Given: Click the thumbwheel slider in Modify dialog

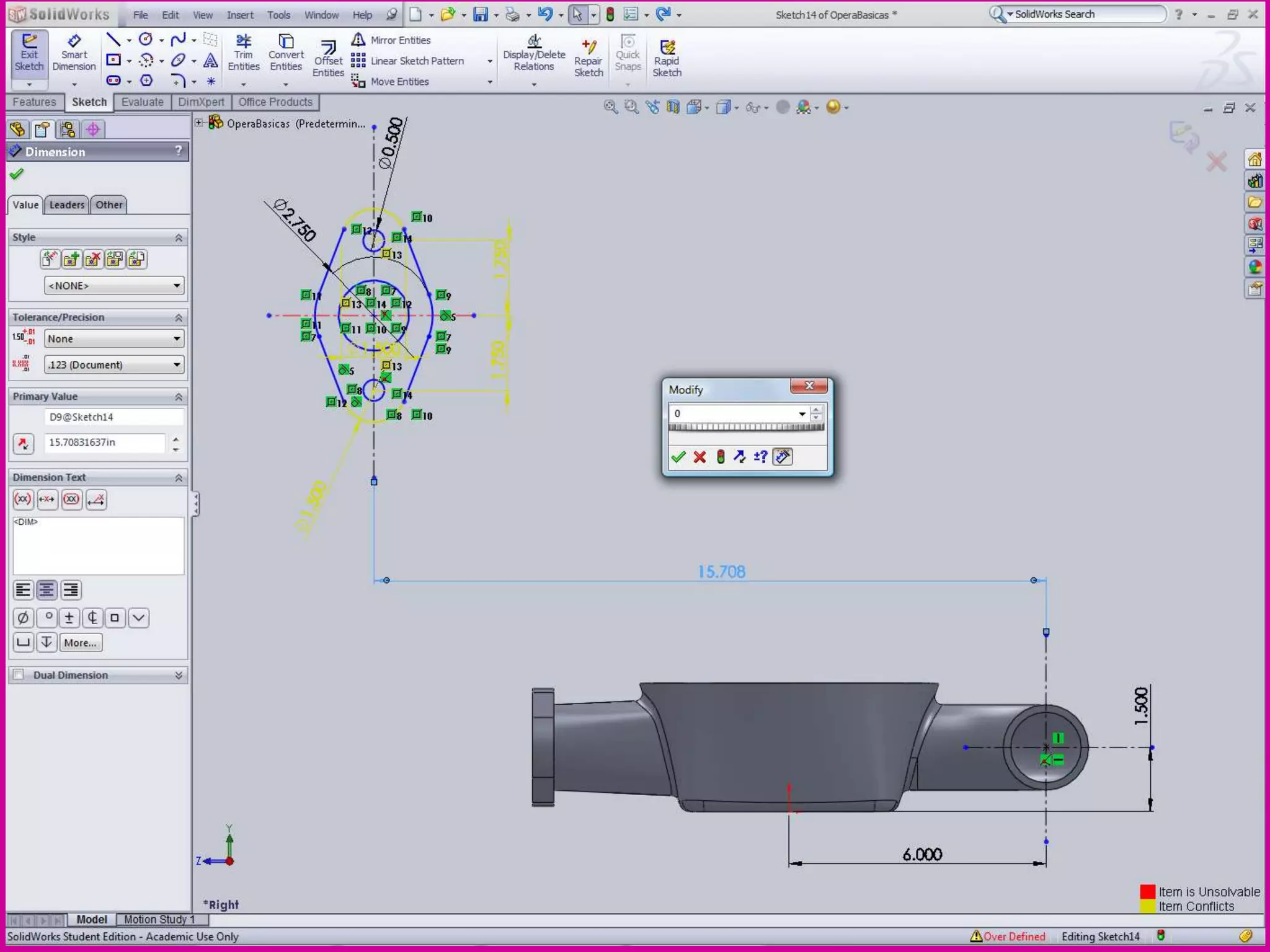Looking at the screenshot, I should (x=746, y=427).
